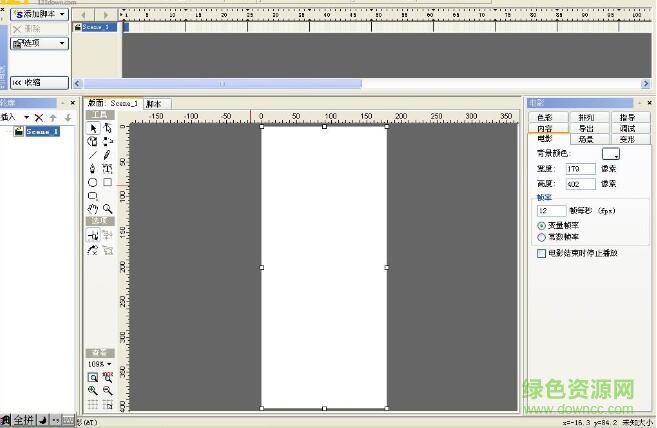Open the 背景颜色 color swatch
Screen dimensions: 657x428
point(610,154)
